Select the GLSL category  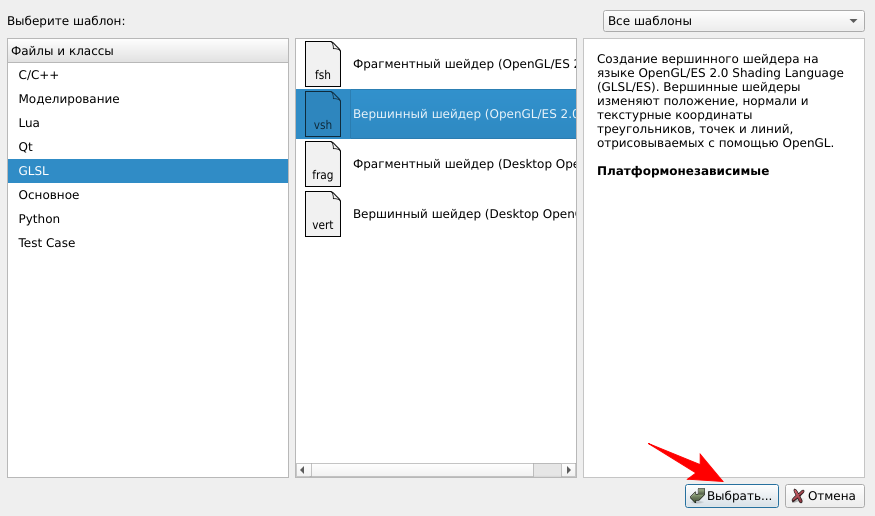click(34, 171)
